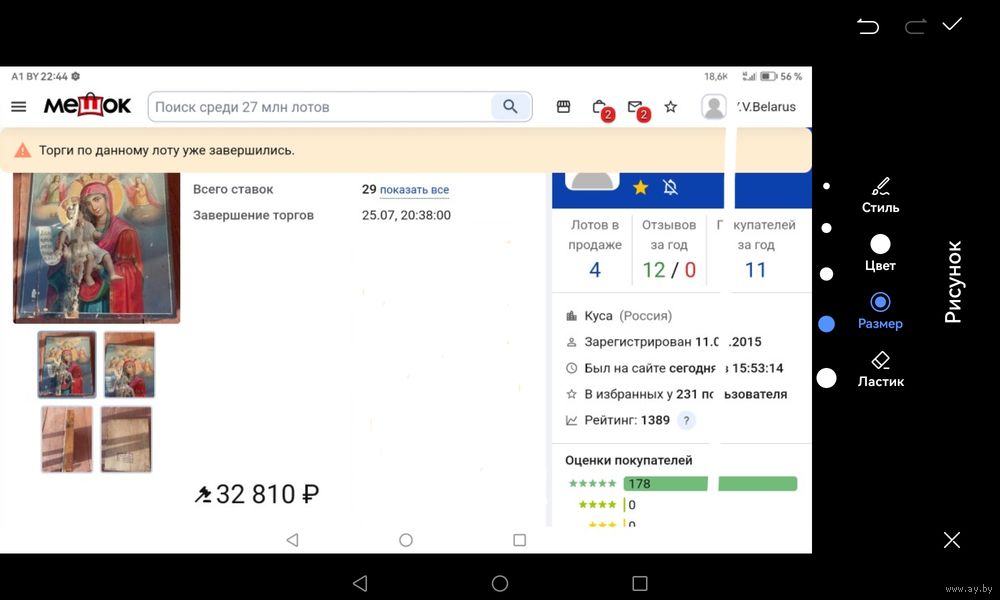The height and width of the screenshot is (600, 1000).
Task: Click the four-star 0 ratings row
Action: tap(607, 505)
